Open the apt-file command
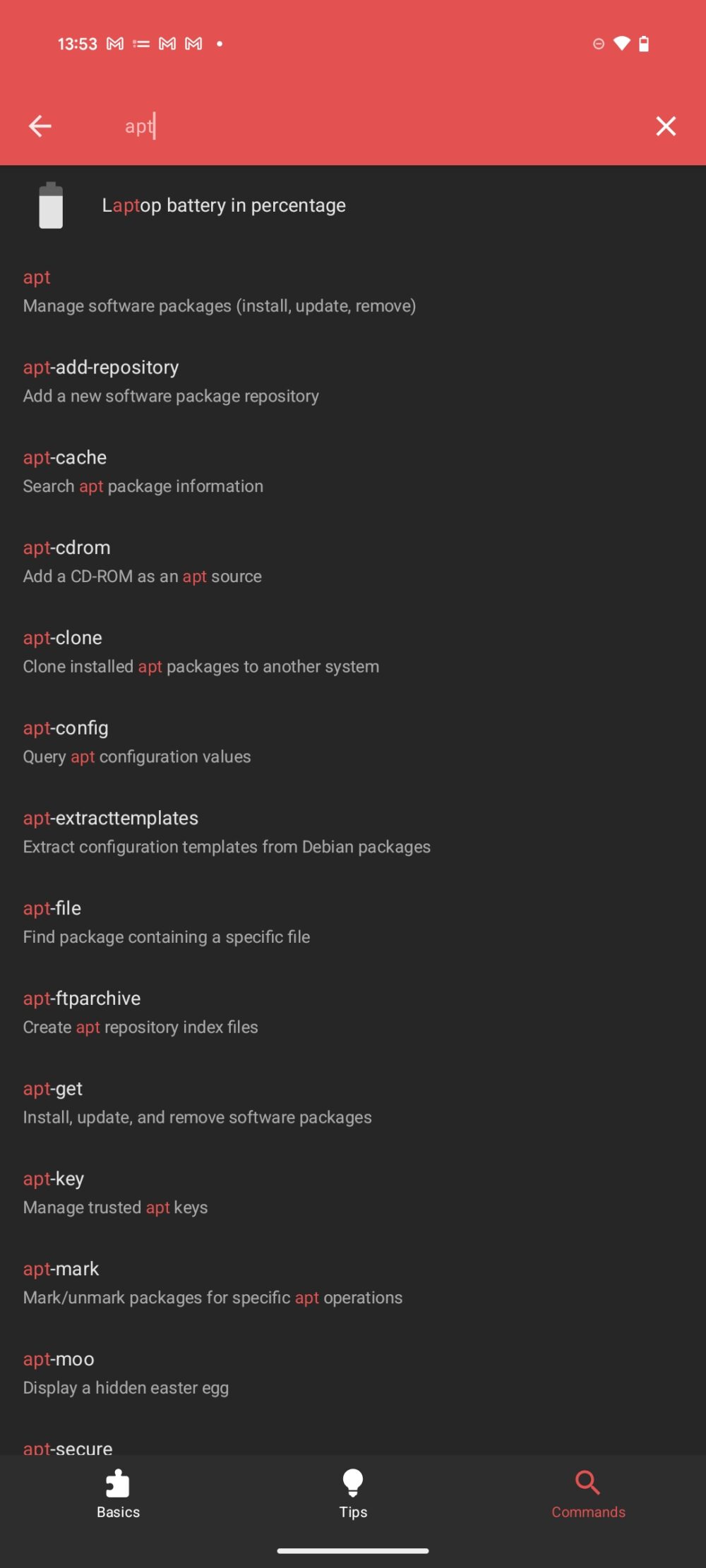 (166, 922)
